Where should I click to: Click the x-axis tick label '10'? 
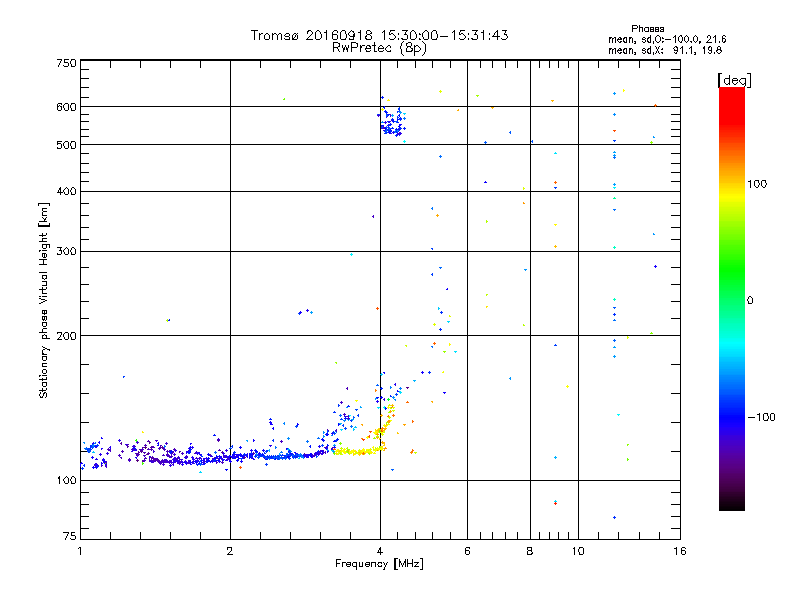click(x=578, y=551)
